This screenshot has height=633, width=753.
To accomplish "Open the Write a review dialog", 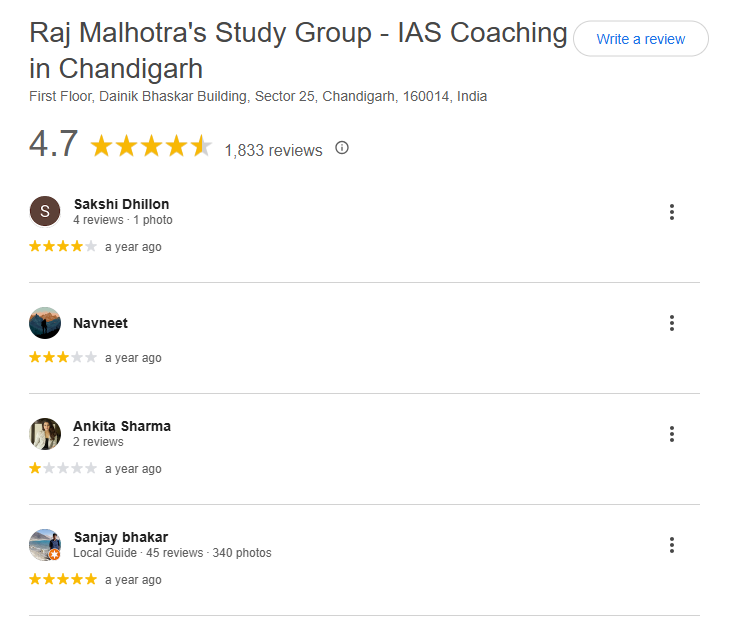I will click(641, 39).
